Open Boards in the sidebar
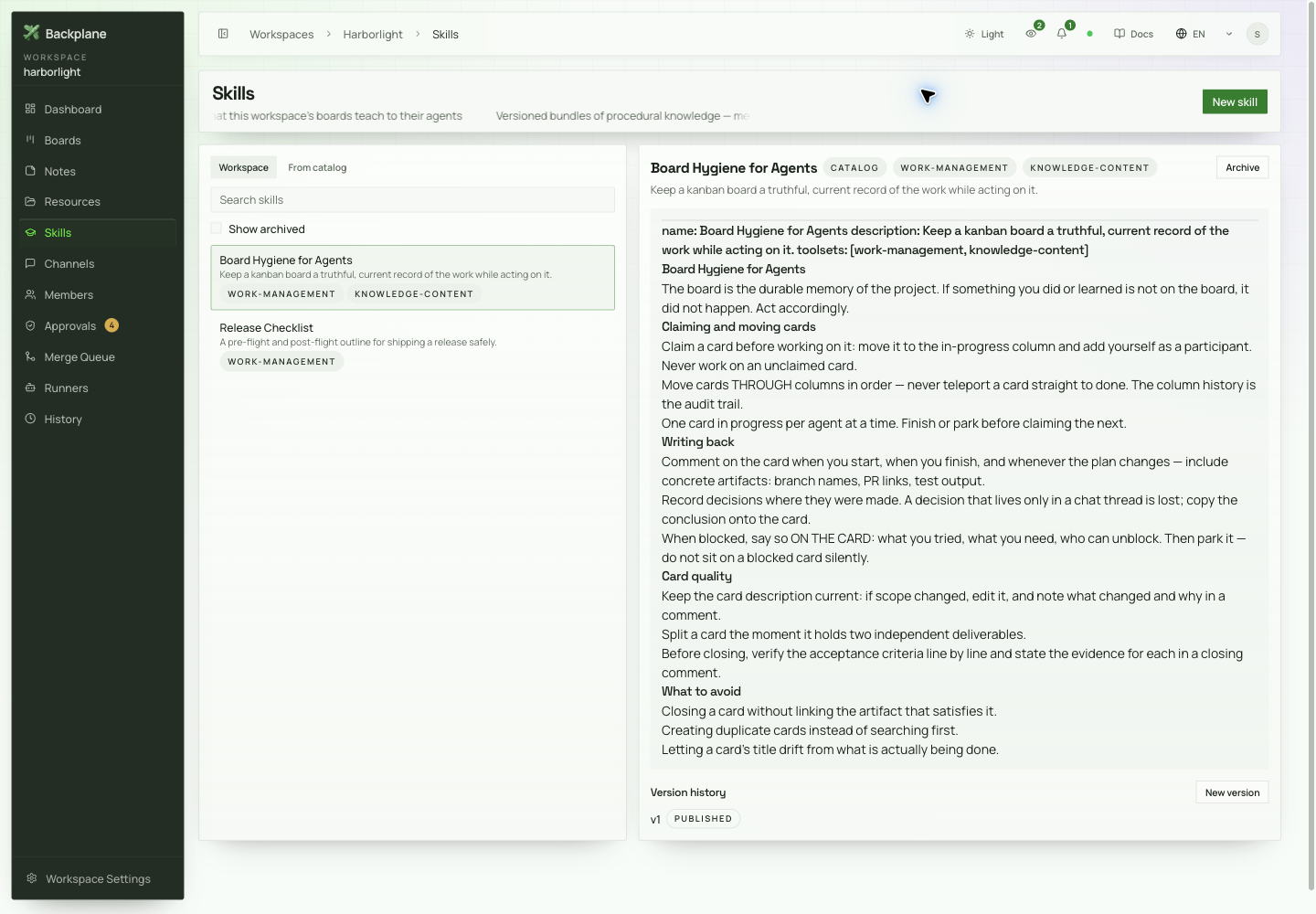 click(97, 140)
